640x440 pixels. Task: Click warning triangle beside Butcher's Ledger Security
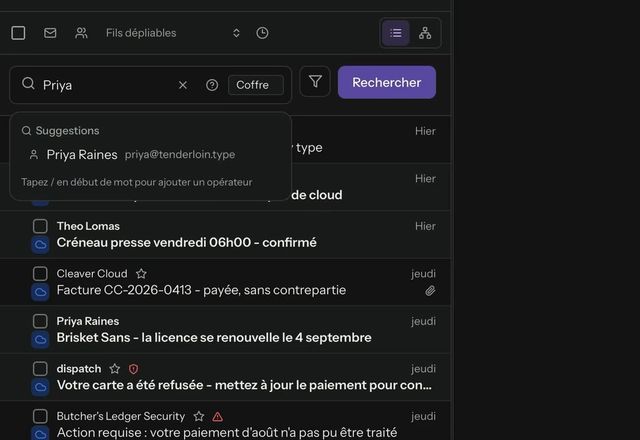click(218, 416)
